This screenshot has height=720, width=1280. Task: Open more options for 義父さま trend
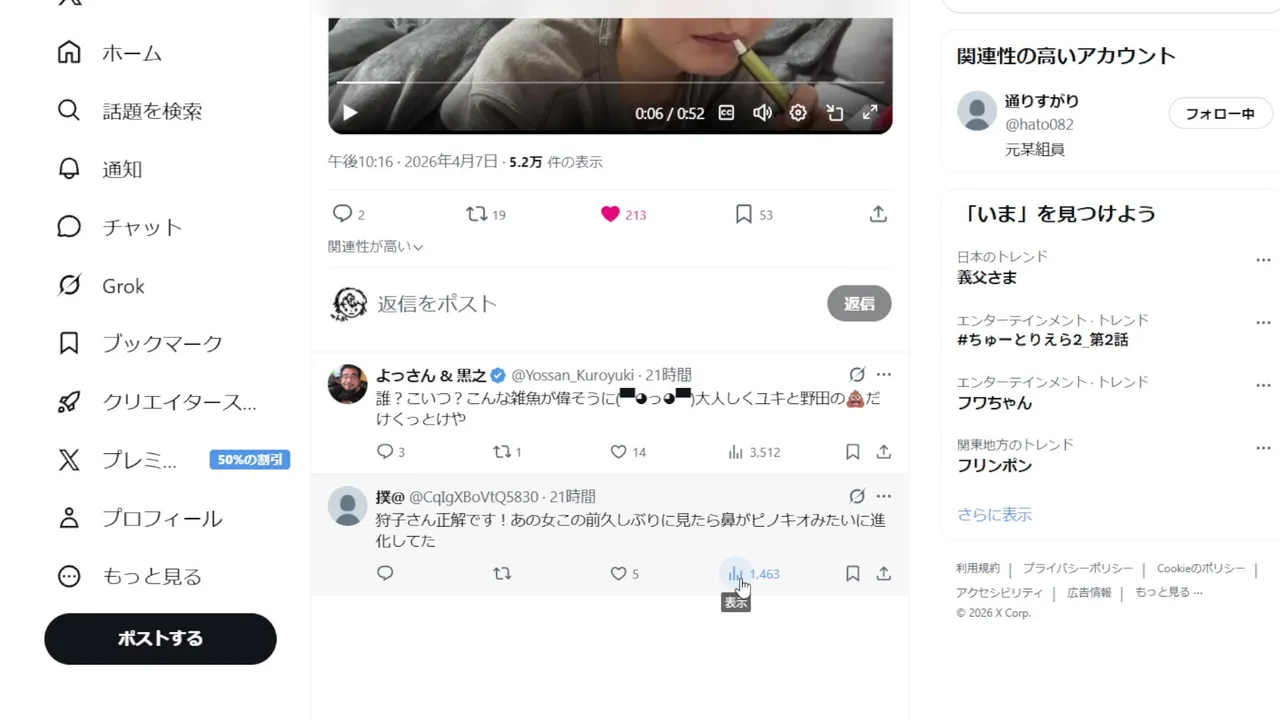1263,259
